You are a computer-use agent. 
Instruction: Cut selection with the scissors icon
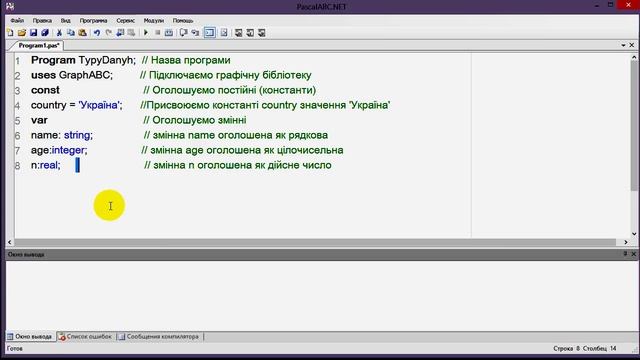(59, 33)
